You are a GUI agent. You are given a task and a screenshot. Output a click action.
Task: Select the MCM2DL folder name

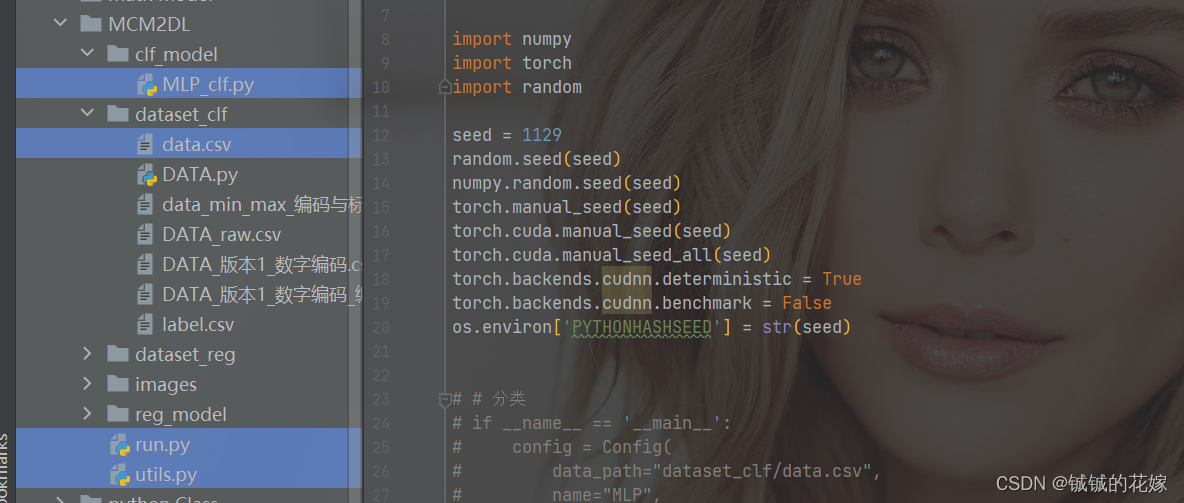click(x=150, y=24)
